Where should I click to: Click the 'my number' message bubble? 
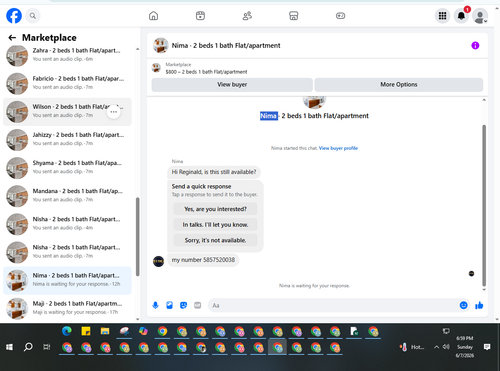(x=203, y=260)
